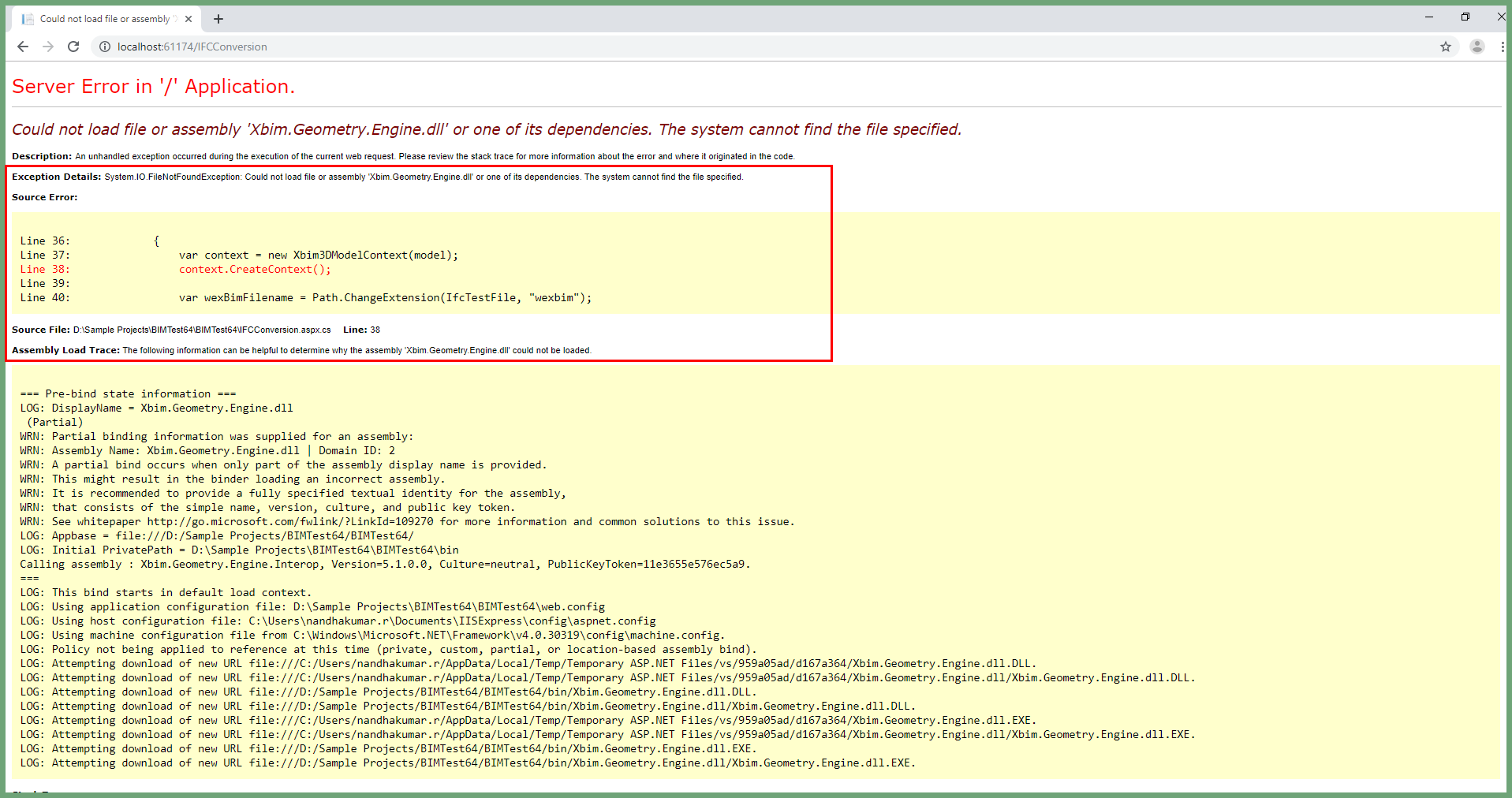Click the highlighted 'context.CreateContext();' line 38
1512x798 pixels.
[254, 269]
